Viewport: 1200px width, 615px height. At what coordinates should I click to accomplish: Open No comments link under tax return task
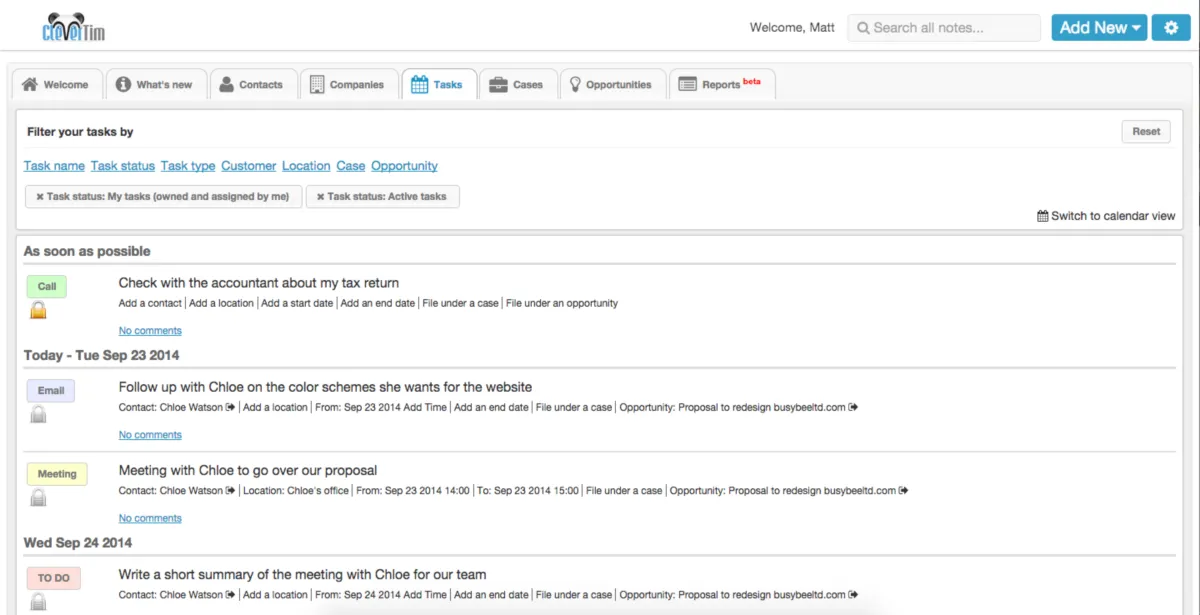point(150,331)
